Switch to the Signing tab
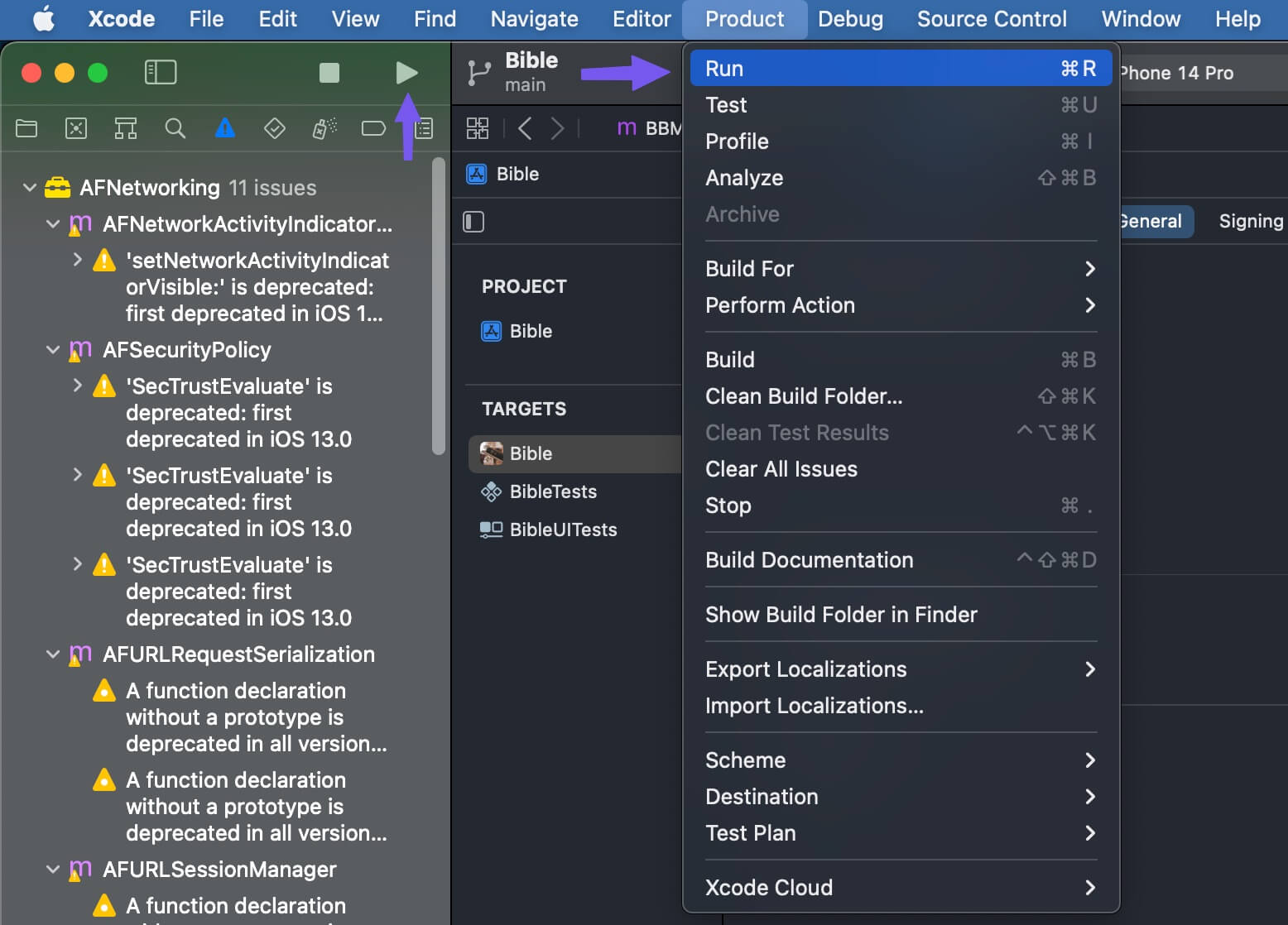 click(x=1250, y=221)
